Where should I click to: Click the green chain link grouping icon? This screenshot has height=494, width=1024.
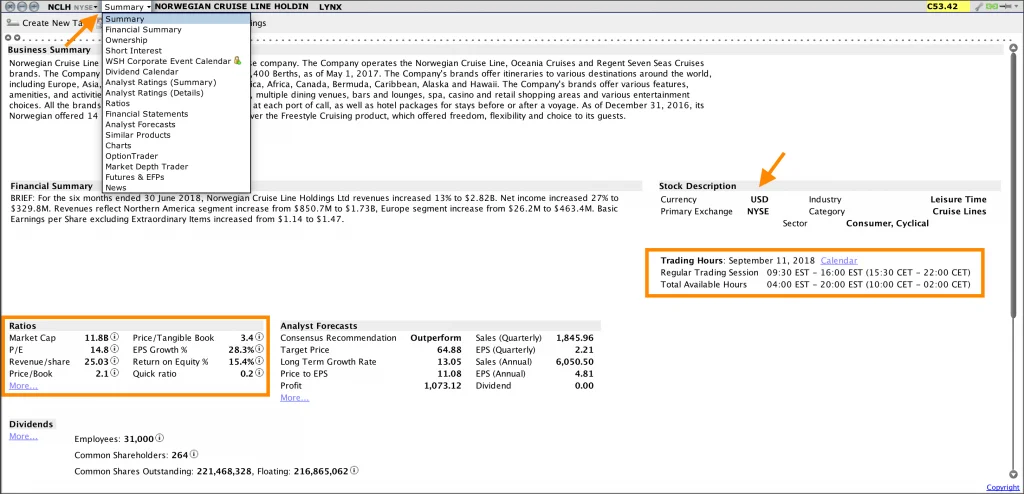[992, 7]
